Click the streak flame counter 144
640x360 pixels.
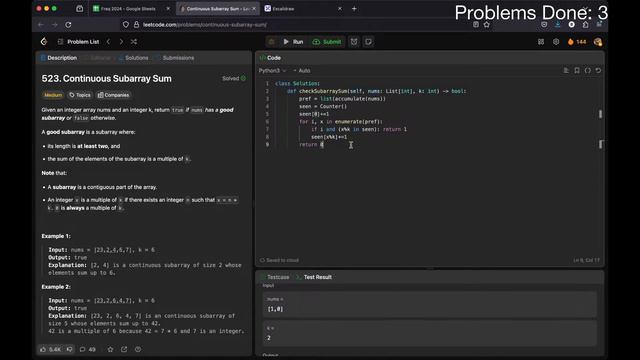tap(577, 42)
